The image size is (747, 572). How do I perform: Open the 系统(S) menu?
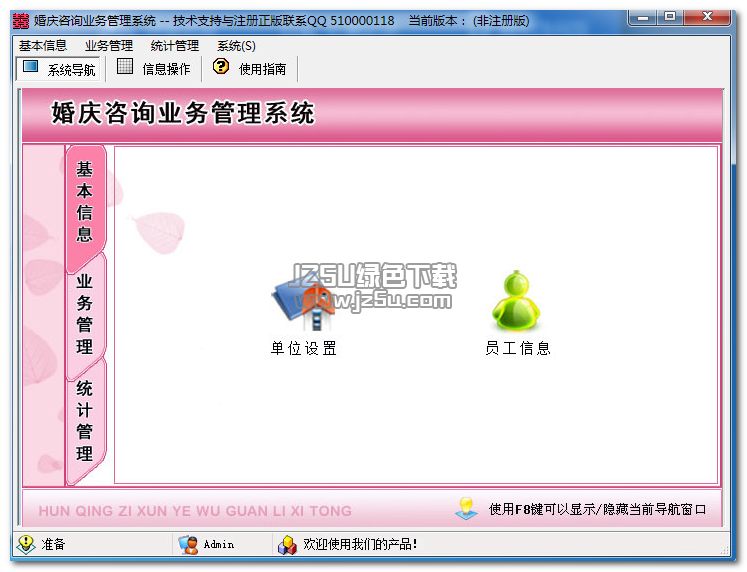236,46
